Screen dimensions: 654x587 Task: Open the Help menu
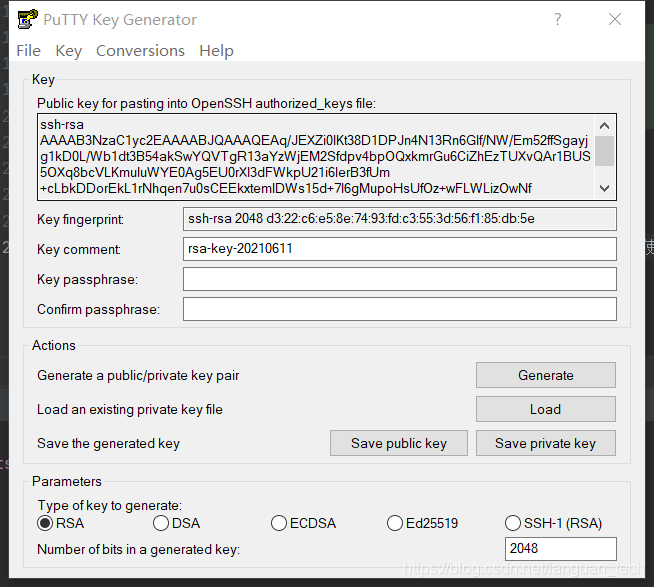[x=216, y=51]
